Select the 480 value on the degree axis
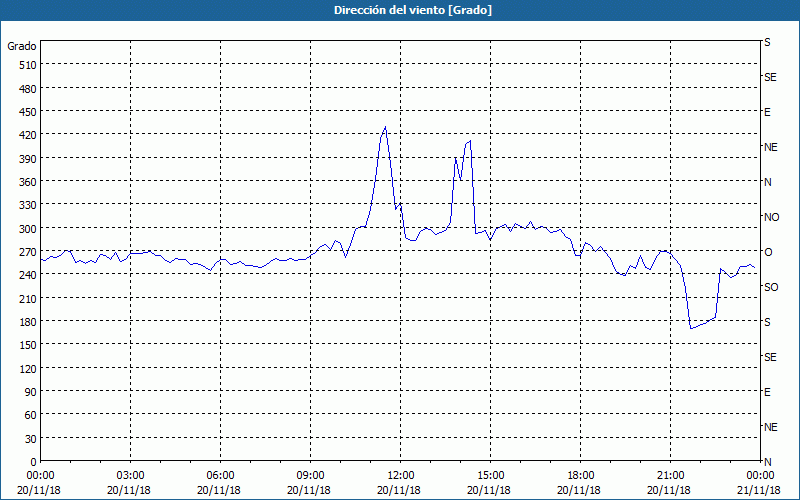 (x=28, y=89)
